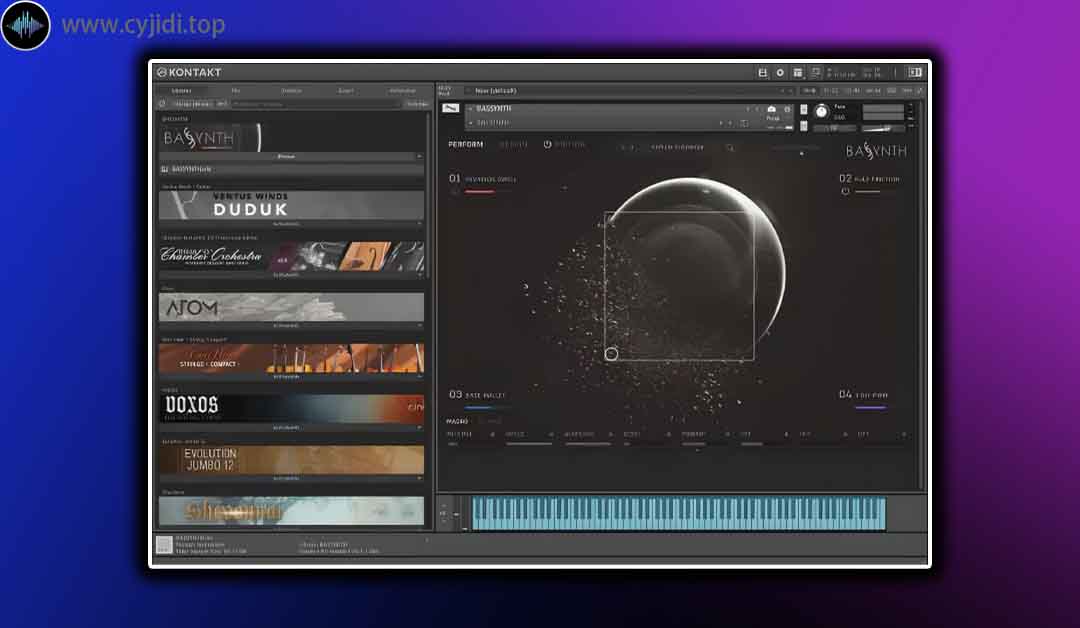This screenshot has width=1080, height=628.
Task: Open the Purge dropdown menu
Action: click(773, 118)
